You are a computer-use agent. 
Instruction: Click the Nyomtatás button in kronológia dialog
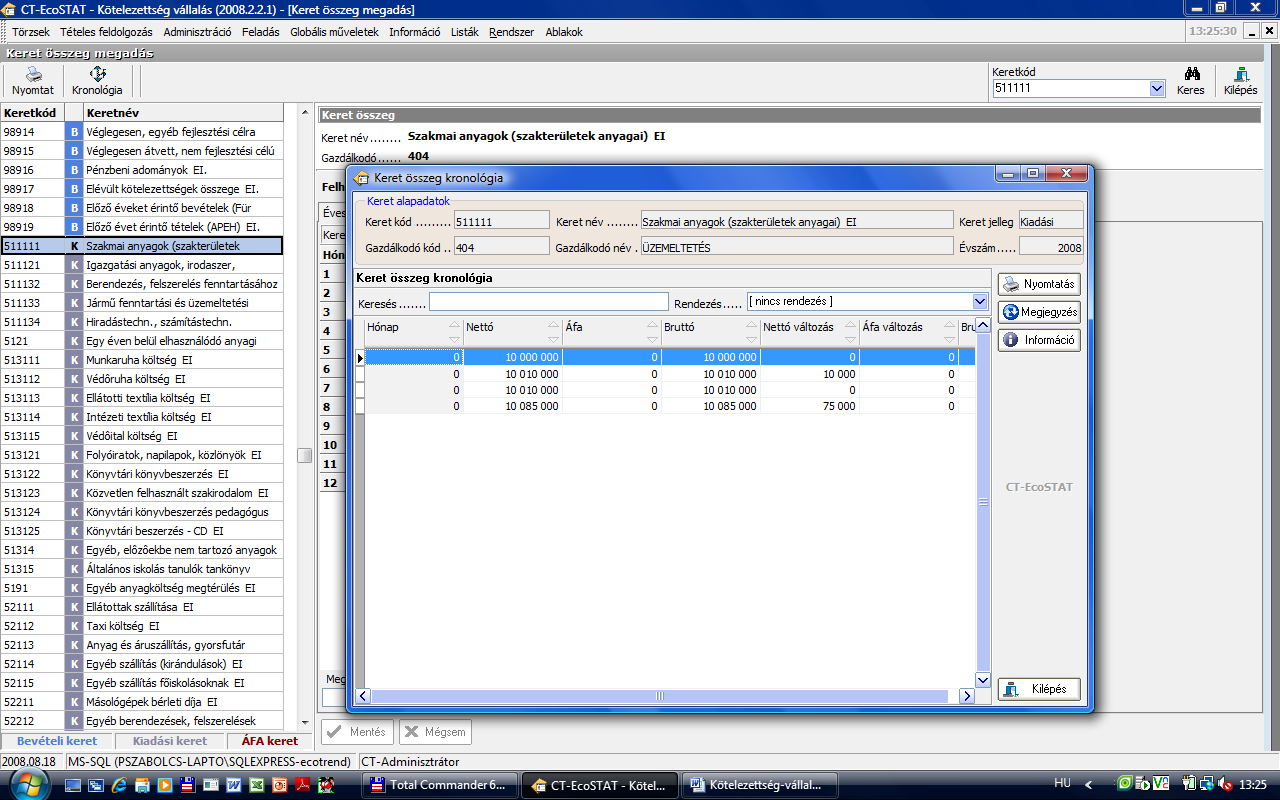(x=1039, y=284)
